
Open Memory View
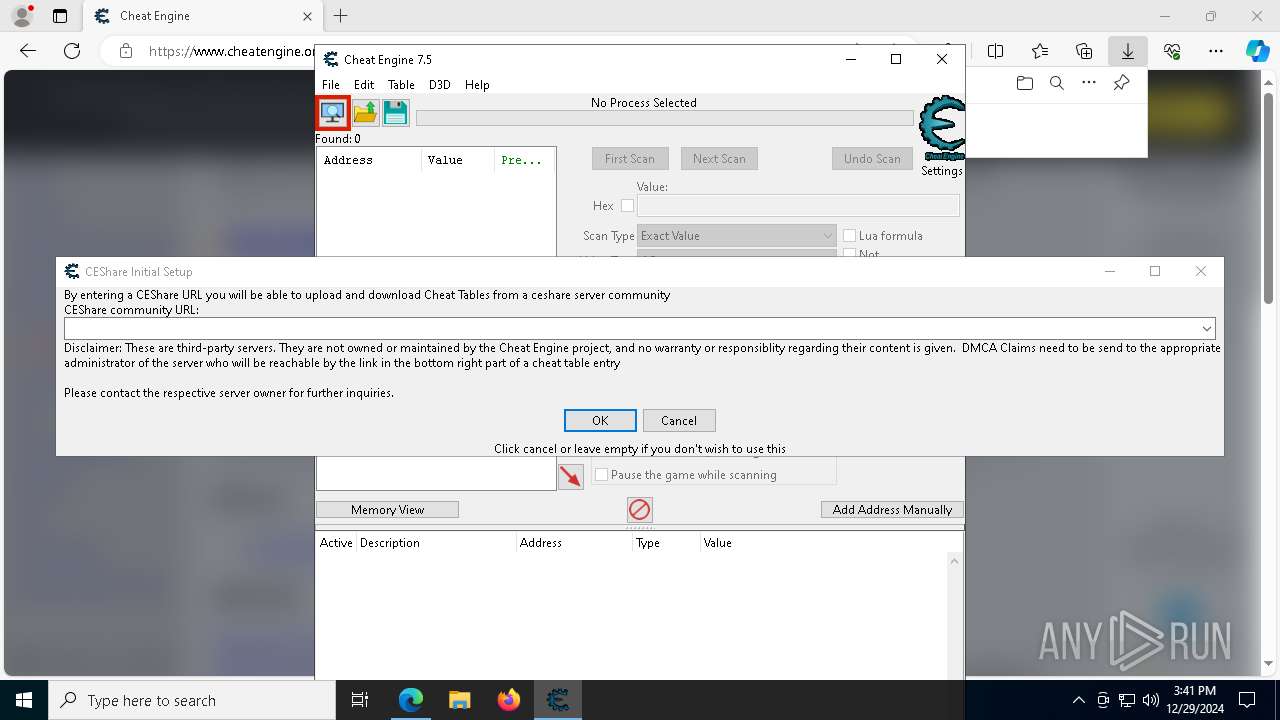point(387,510)
